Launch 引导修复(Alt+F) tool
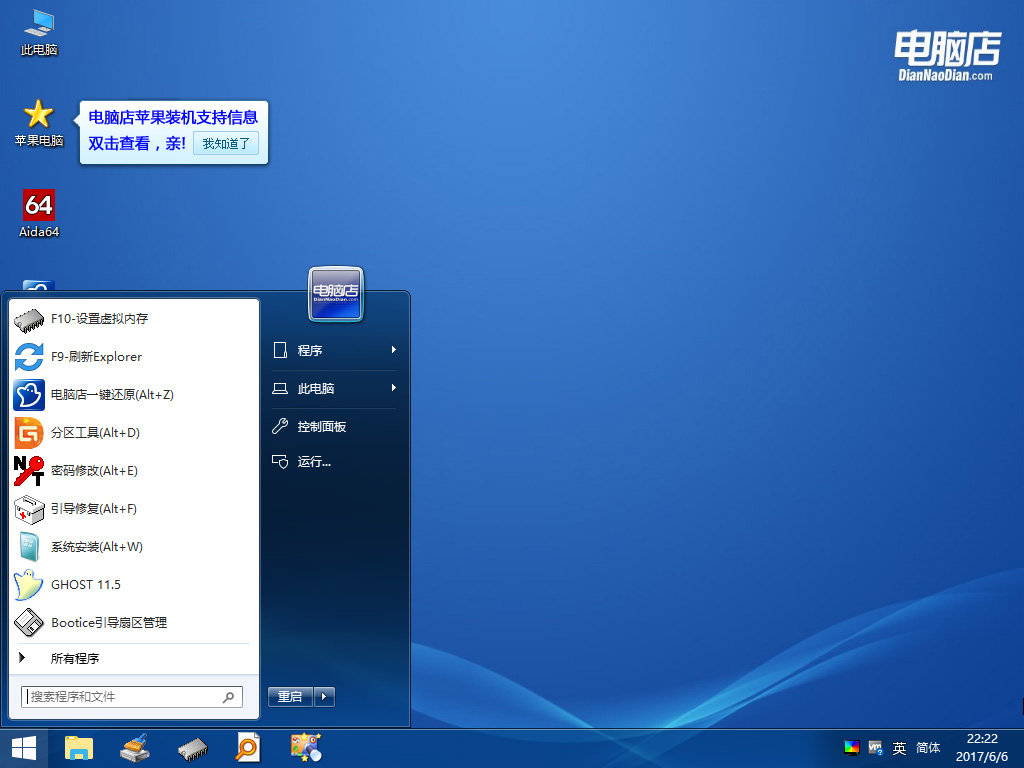The height and width of the screenshot is (768, 1024). 134,509
